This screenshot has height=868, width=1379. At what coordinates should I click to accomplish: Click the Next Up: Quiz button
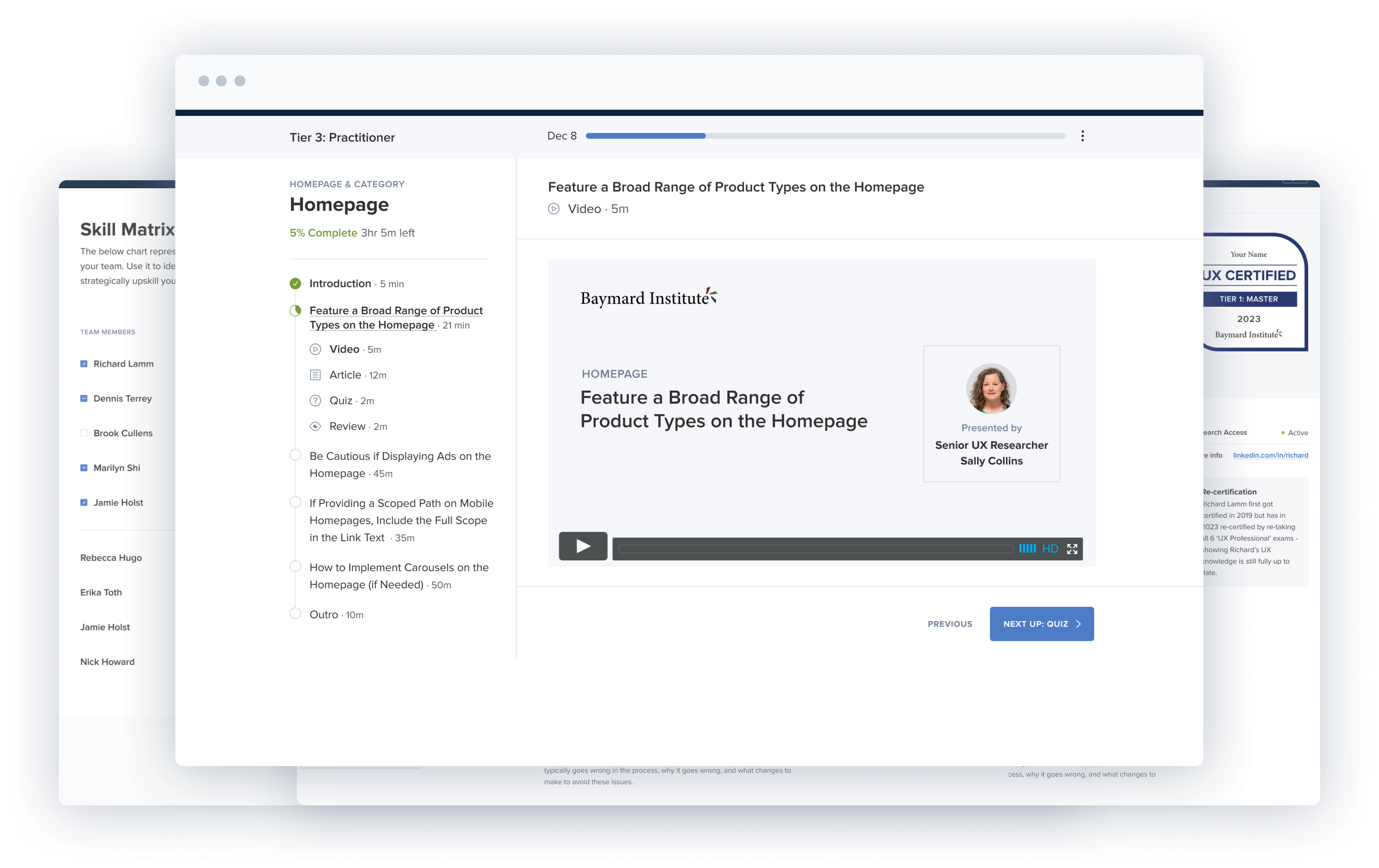1041,624
